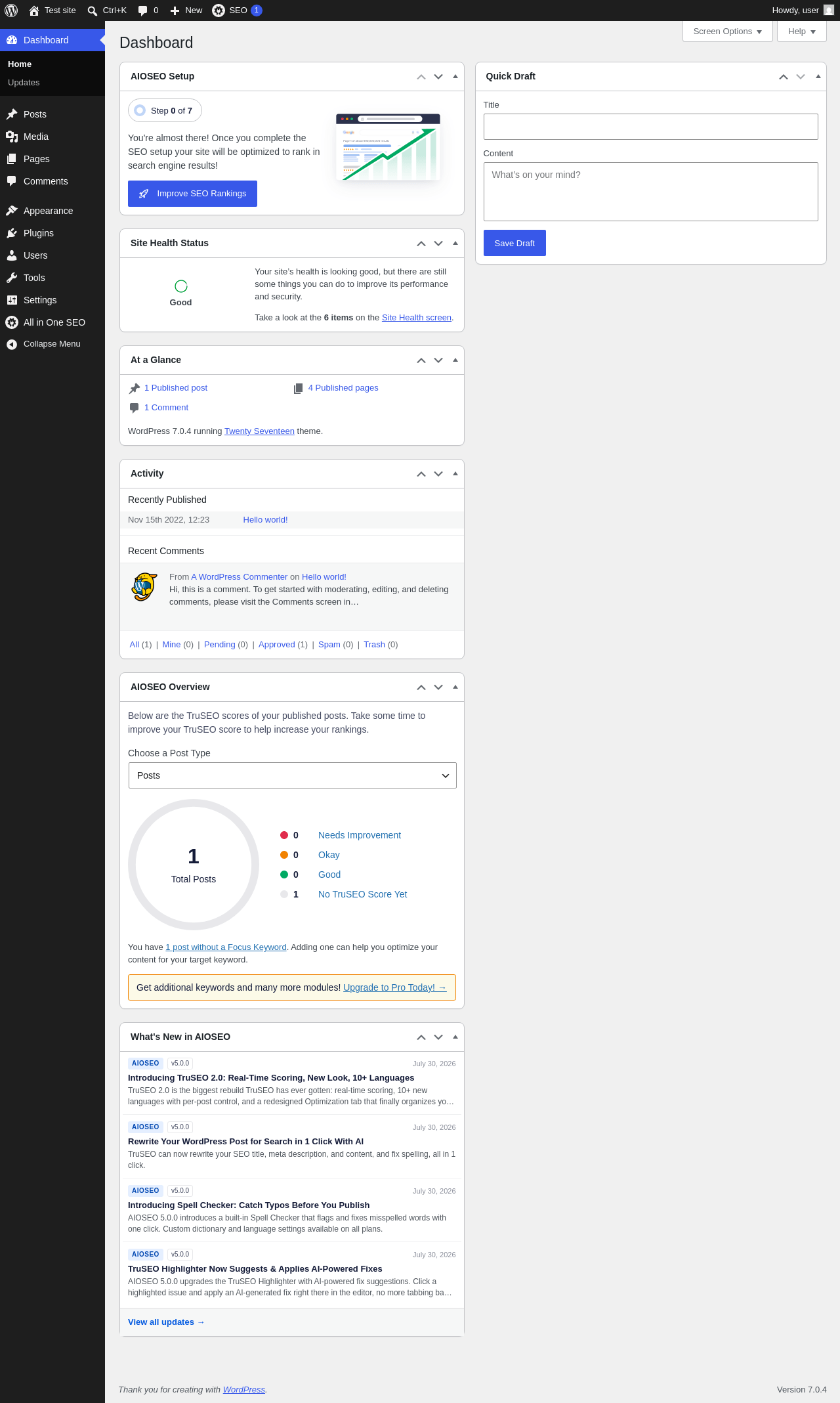840x1403 pixels.
Task: Toggle the AIOSEO Overview panel
Action: (455, 687)
